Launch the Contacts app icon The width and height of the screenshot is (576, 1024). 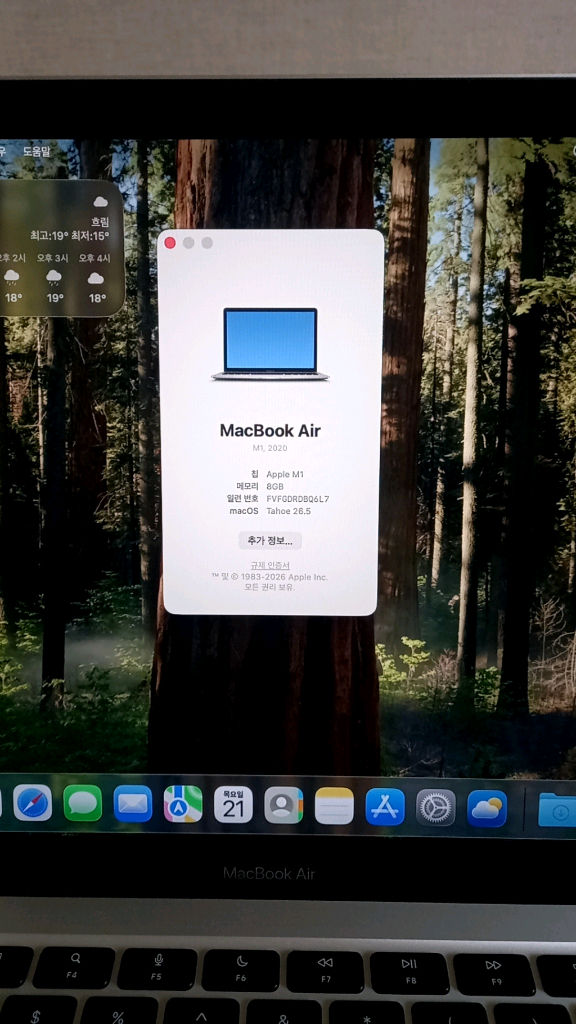[x=283, y=805]
